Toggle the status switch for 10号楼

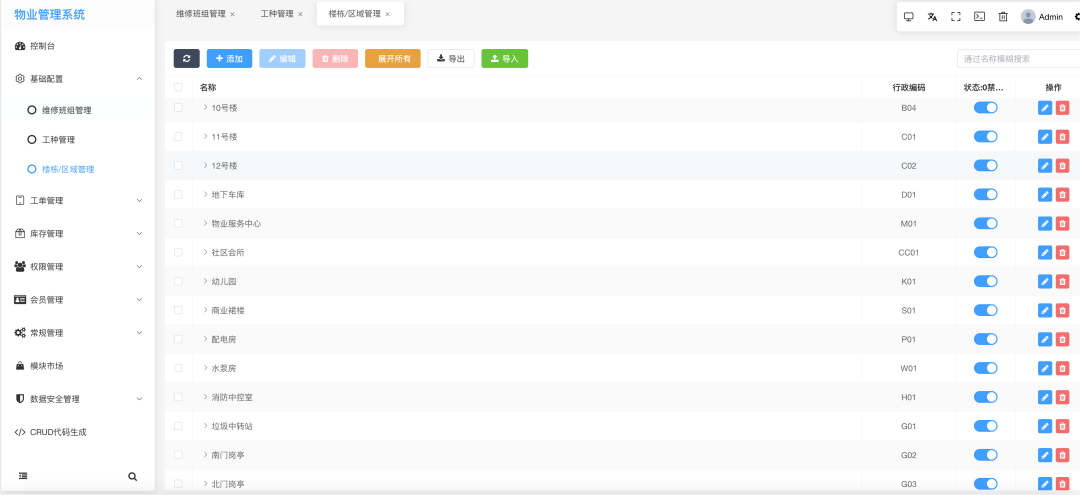(986, 108)
